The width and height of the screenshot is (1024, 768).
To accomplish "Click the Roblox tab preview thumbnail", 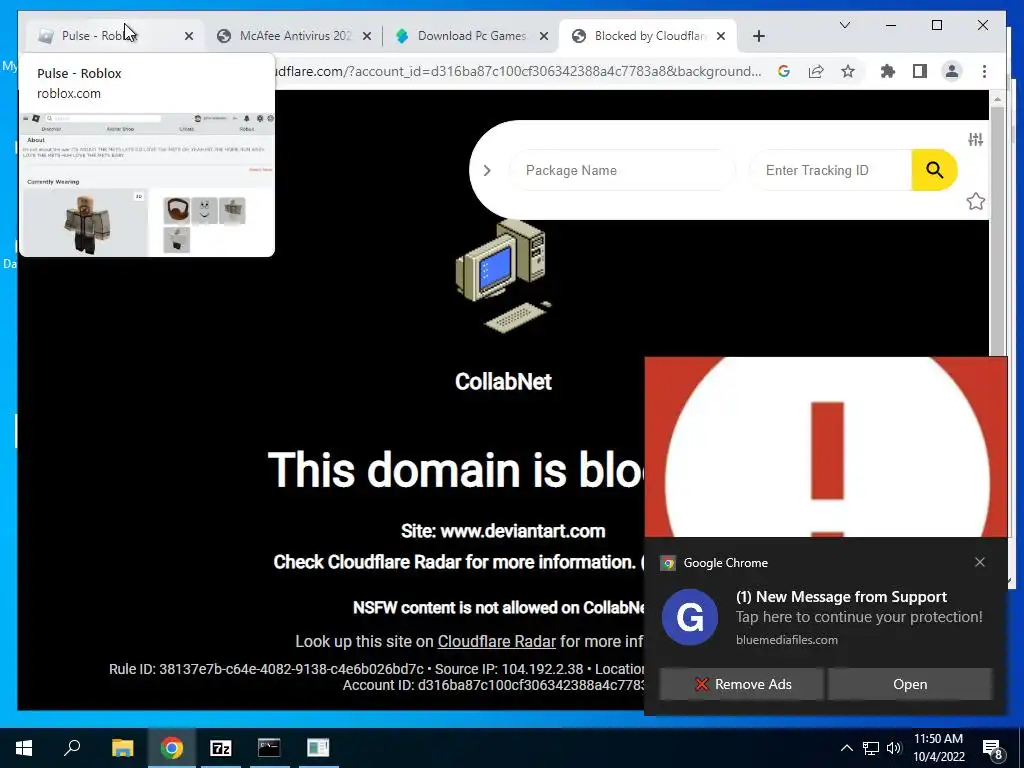I will 147,184.
